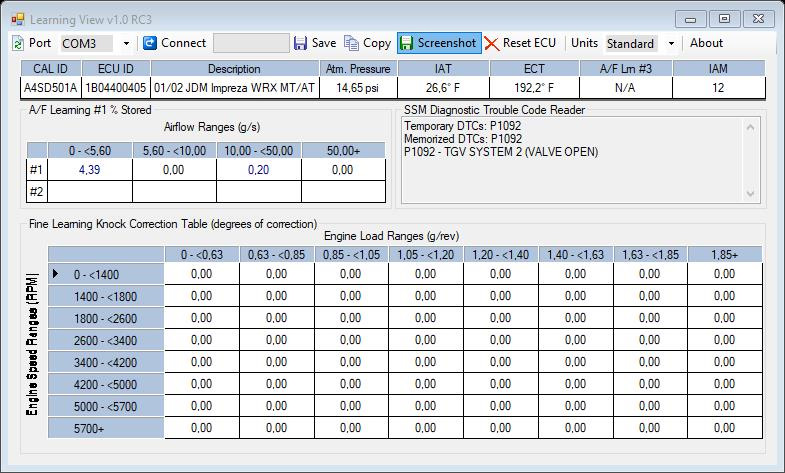Click the 1,20 - <1,40 engine load header
785x473 pixels.
(501, 254)
